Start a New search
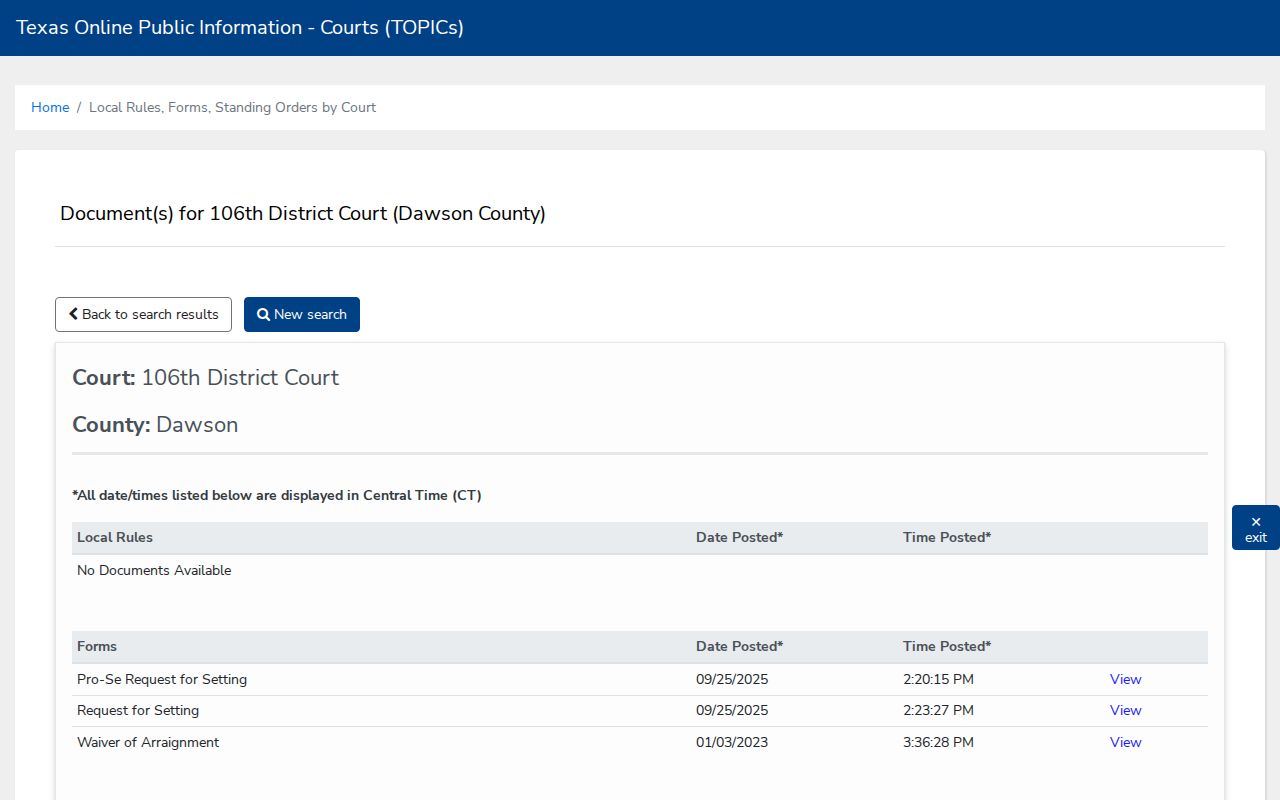The width and height of the screenshot is (1280, 800). click(302, 314)
